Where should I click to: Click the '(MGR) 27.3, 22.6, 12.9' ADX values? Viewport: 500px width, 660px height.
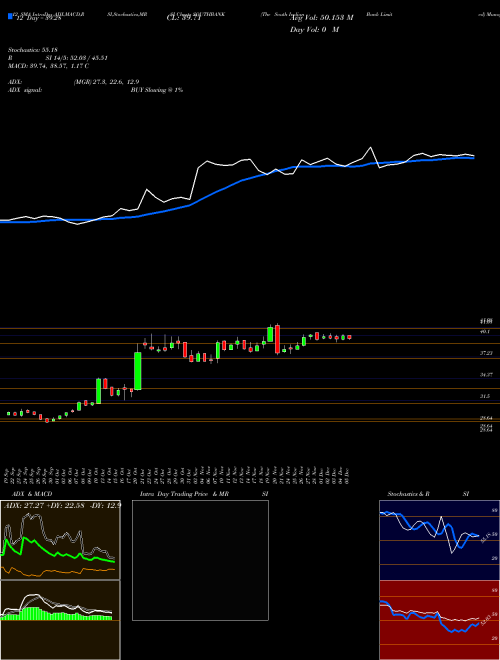point(106,82)
